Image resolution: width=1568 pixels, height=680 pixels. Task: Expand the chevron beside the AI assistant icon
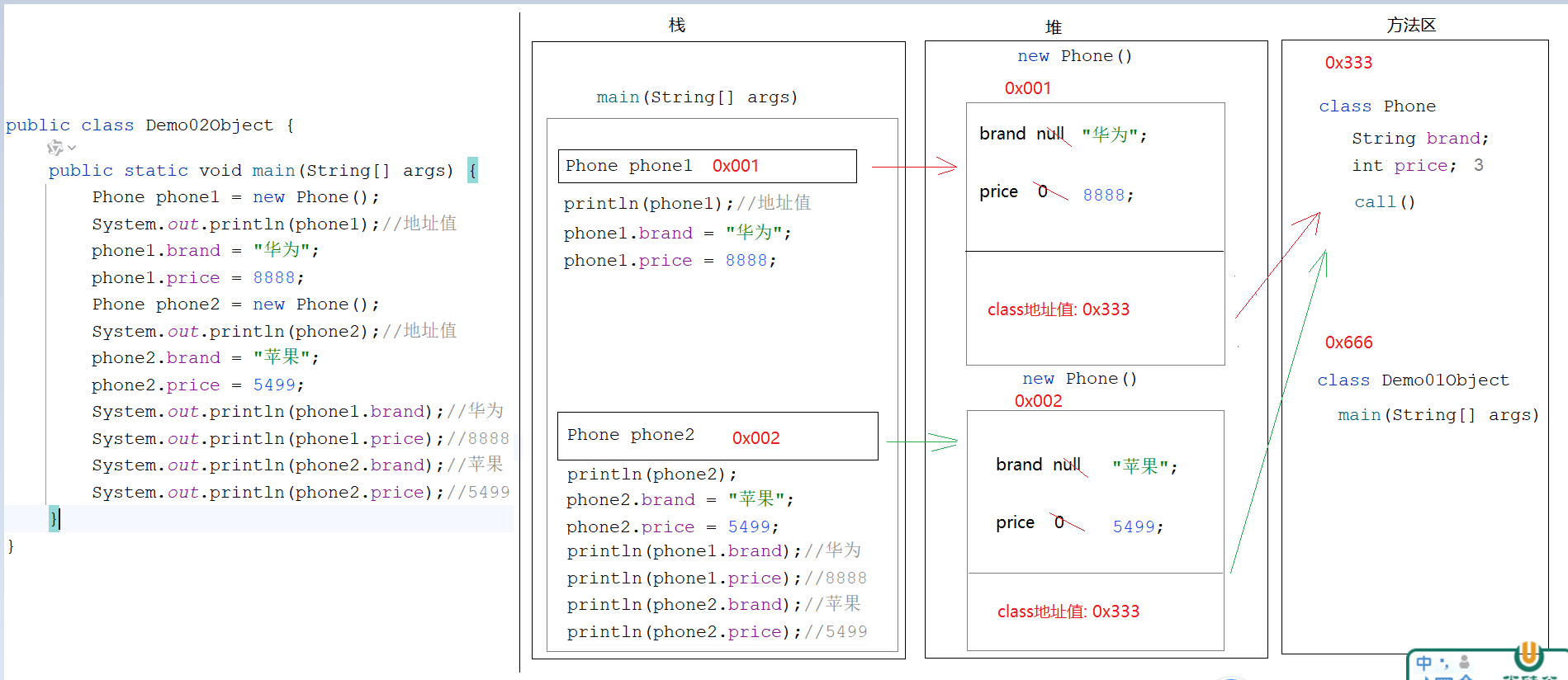coord(72,148)
